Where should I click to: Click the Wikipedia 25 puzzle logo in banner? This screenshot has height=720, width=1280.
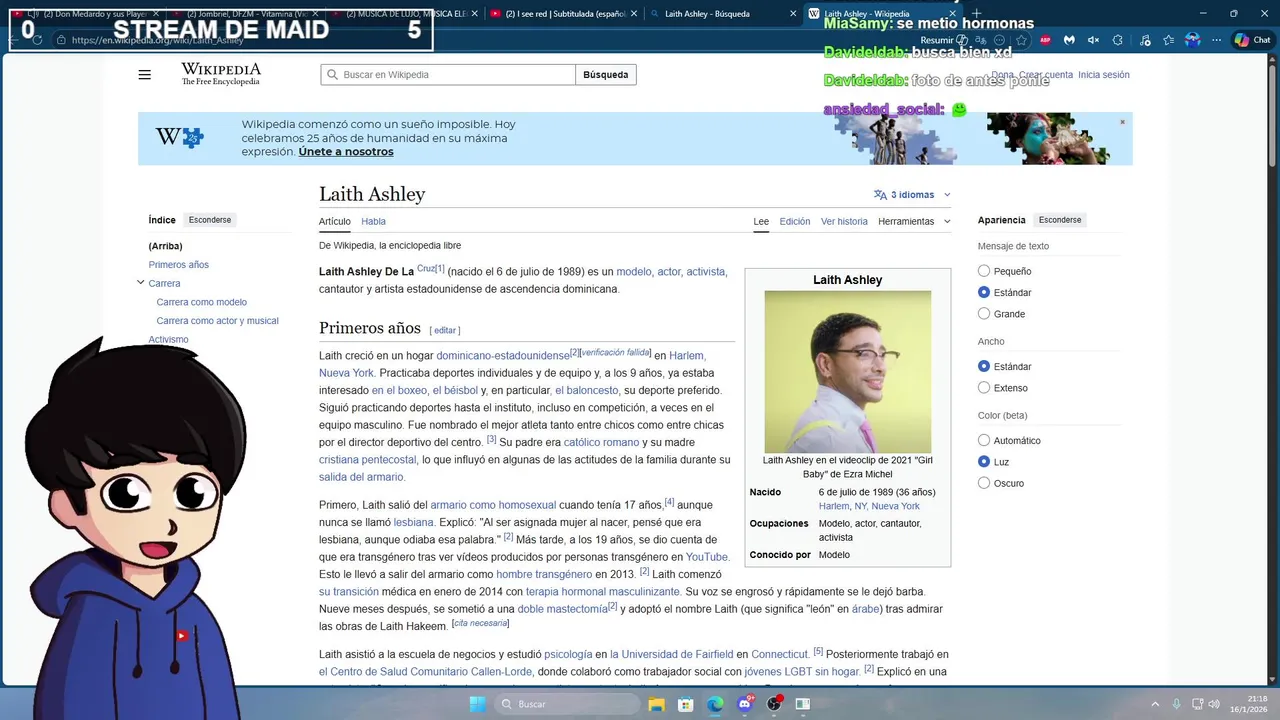(180, 138)
